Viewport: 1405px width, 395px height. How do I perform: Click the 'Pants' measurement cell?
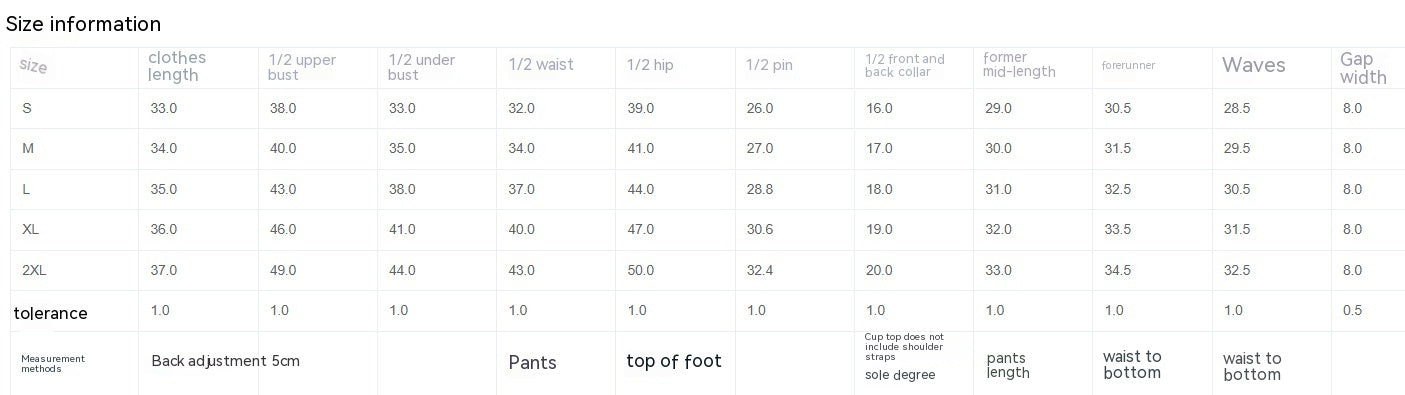coord(532,362)
